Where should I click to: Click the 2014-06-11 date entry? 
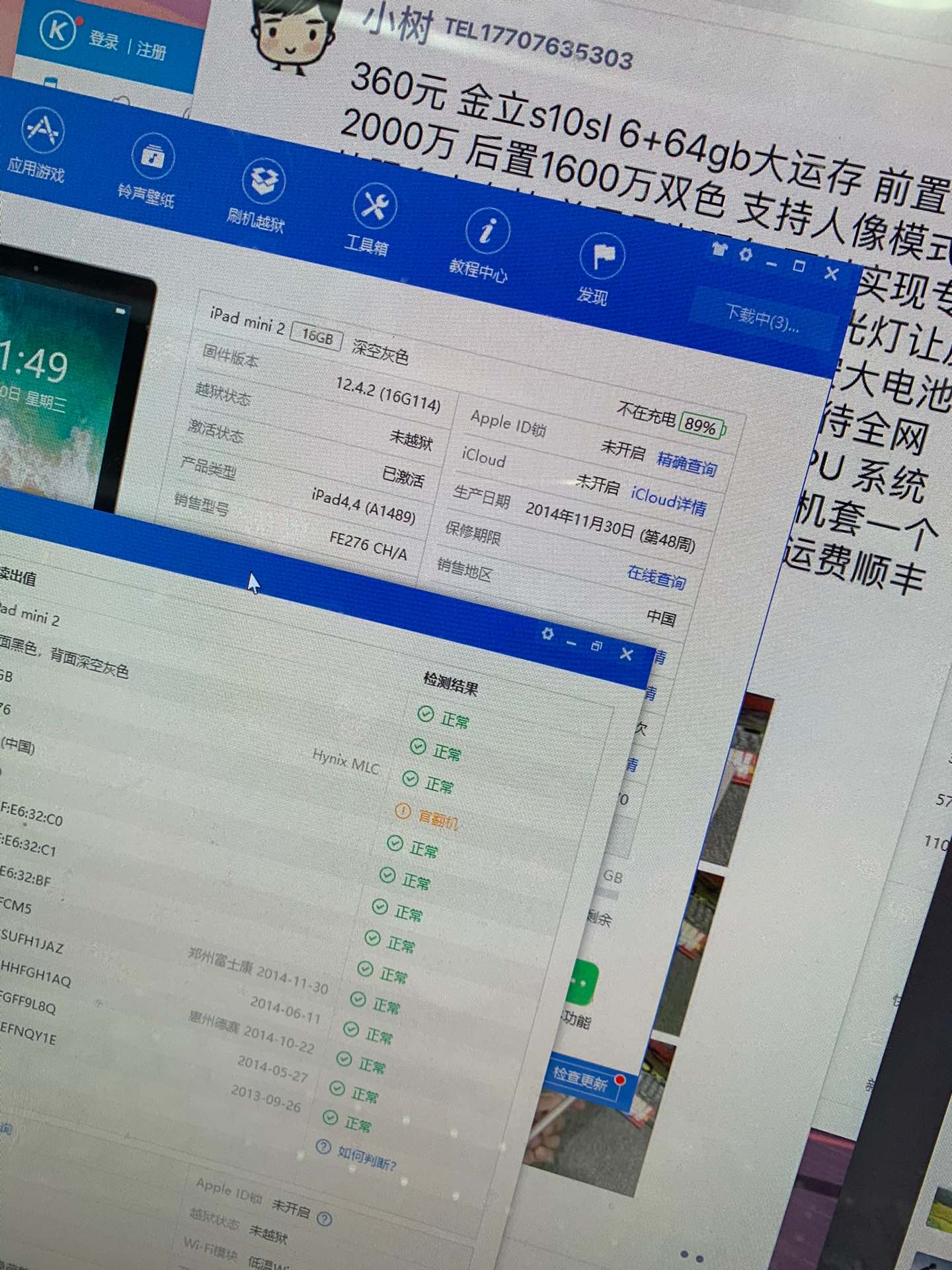click(286, 1011)
